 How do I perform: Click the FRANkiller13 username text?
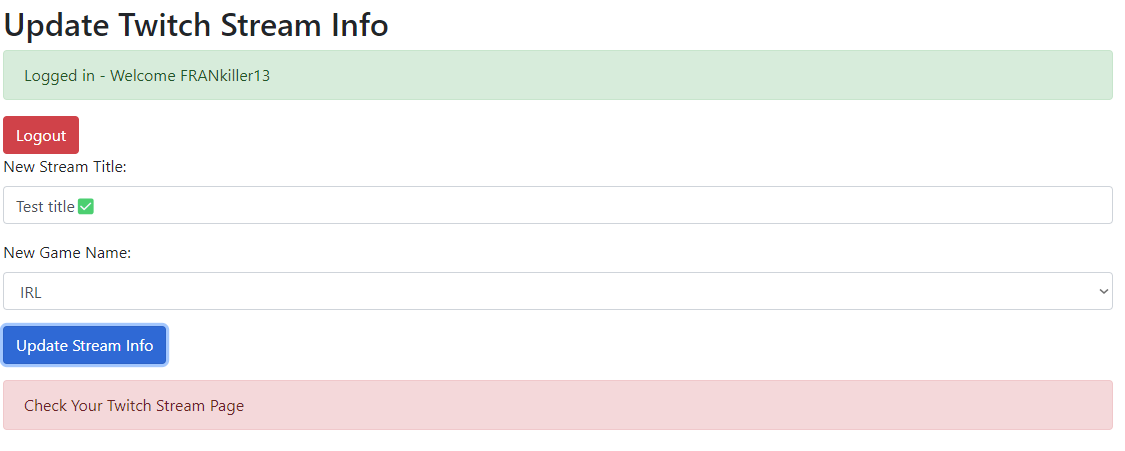[x=225, y=76]
